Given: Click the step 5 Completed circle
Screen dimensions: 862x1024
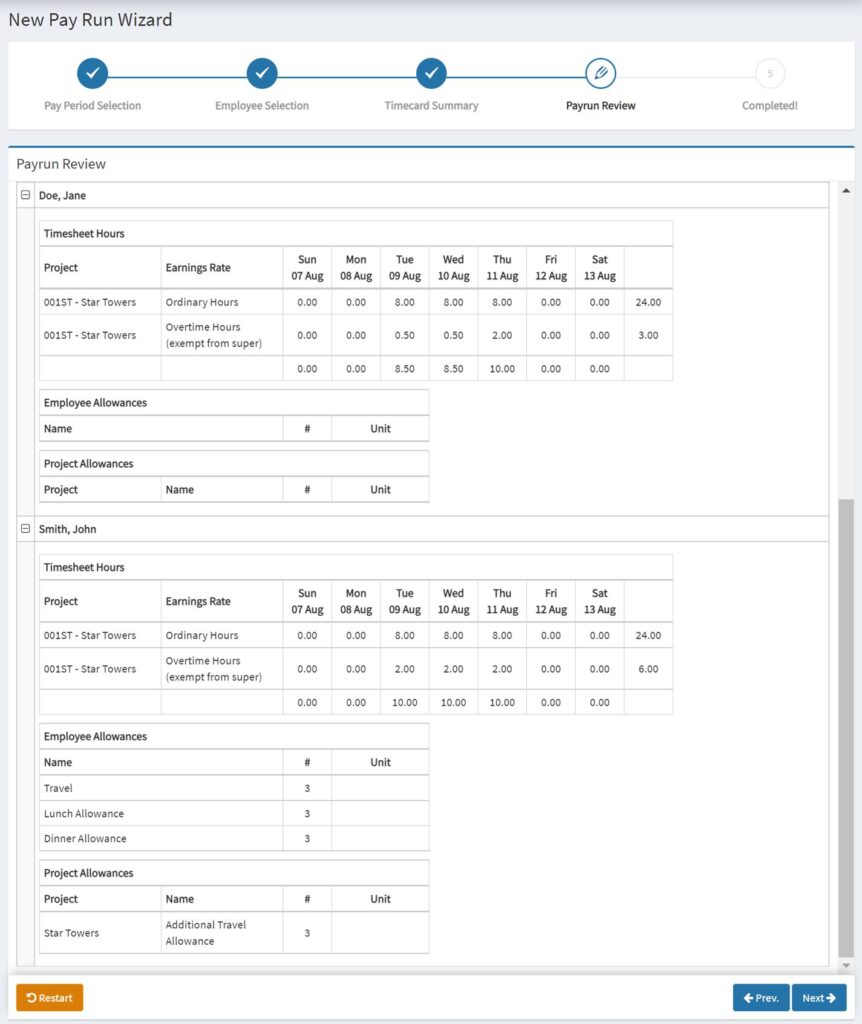Looking at the screenshot, I should pyautogui.click(x=770, y=73).
